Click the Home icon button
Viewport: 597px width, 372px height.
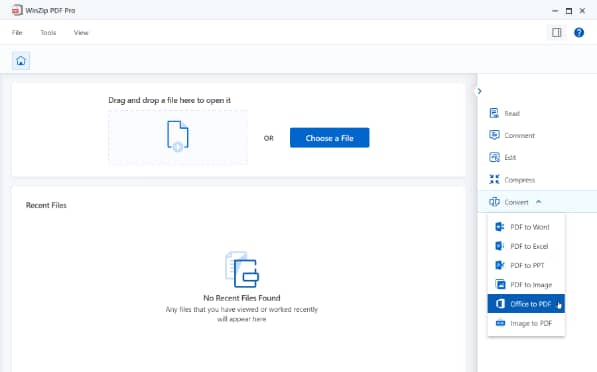21,61
